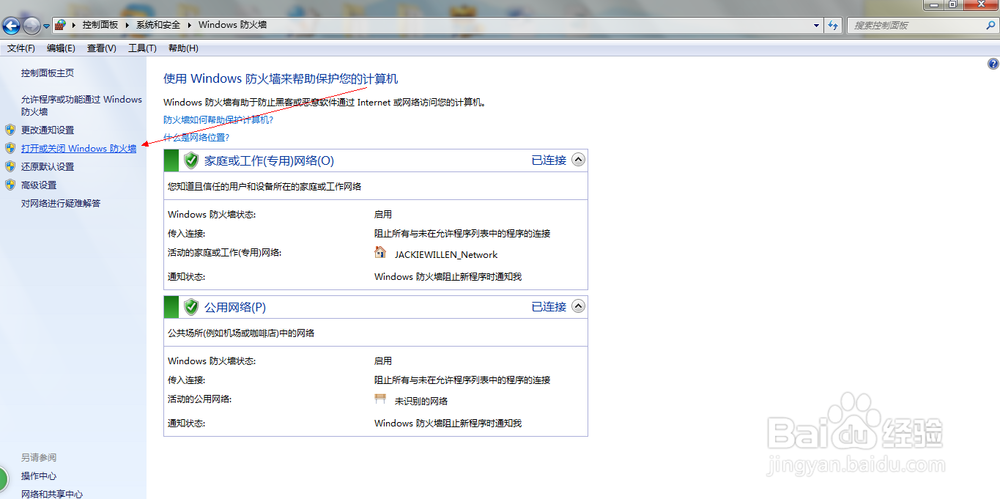
Task: Click the search magnifier icon
Action: [x=988, y=26]
